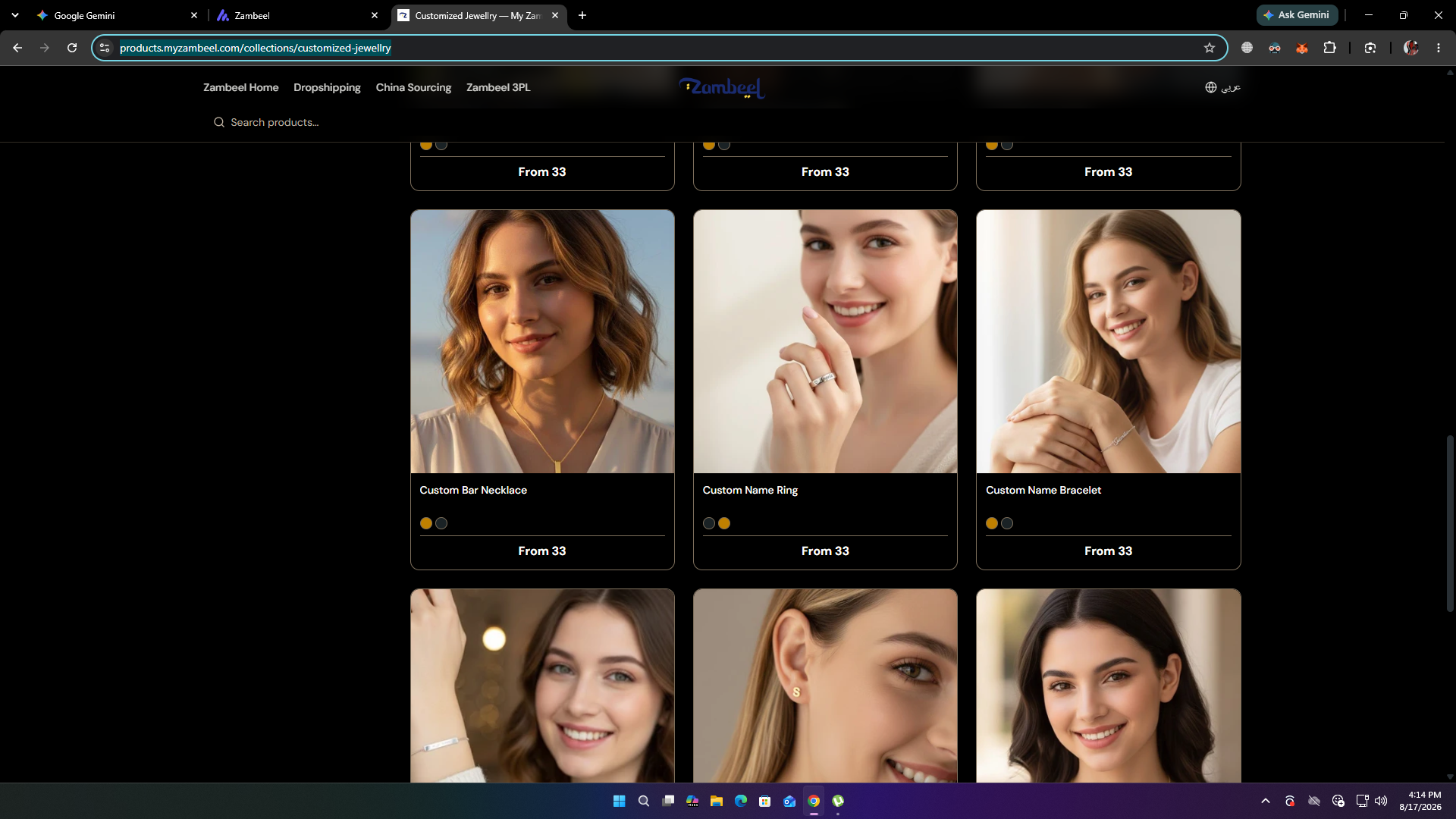The image size is (1456, 819).
Task: Open the bracelet-on-wrist product image in bottom row
Action: (x=542, y=686)
